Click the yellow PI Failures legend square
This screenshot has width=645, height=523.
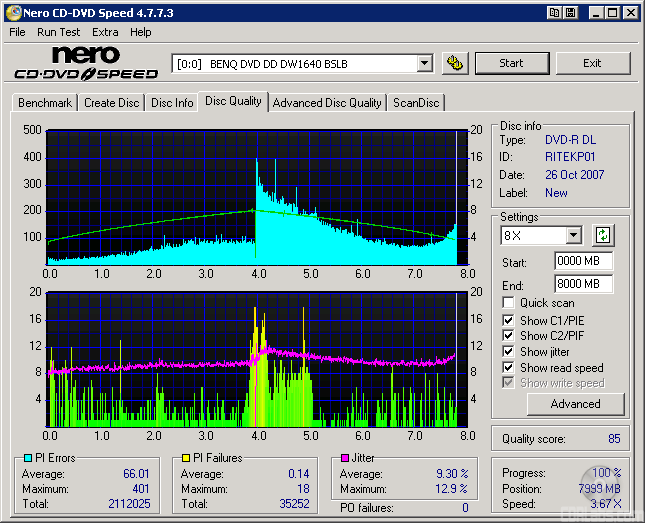[185, 459]
